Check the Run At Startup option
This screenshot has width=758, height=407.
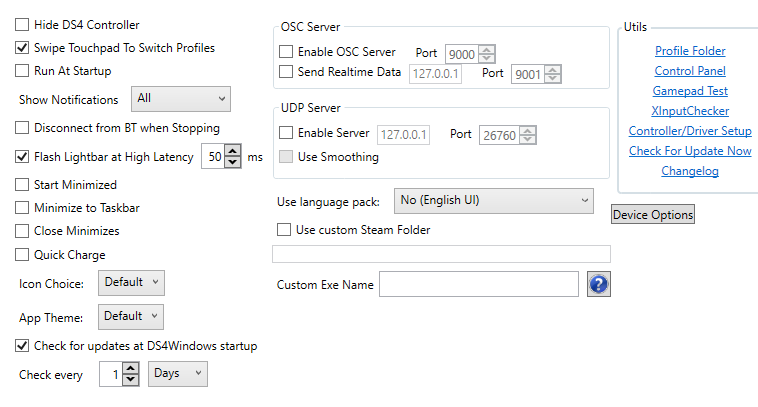22,71
